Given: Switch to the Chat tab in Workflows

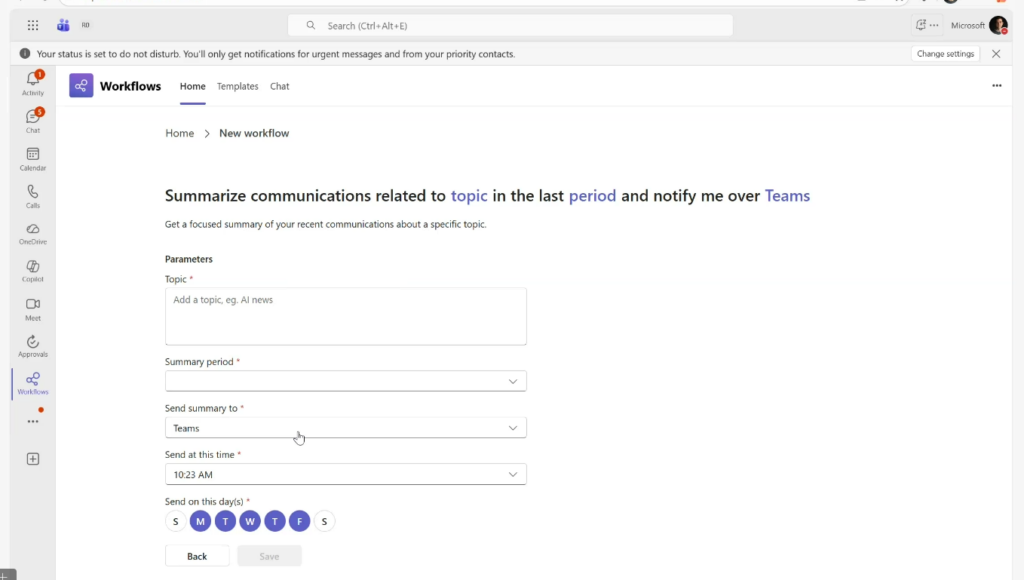Looking at the screenshot, I should [x=280, y=87].
